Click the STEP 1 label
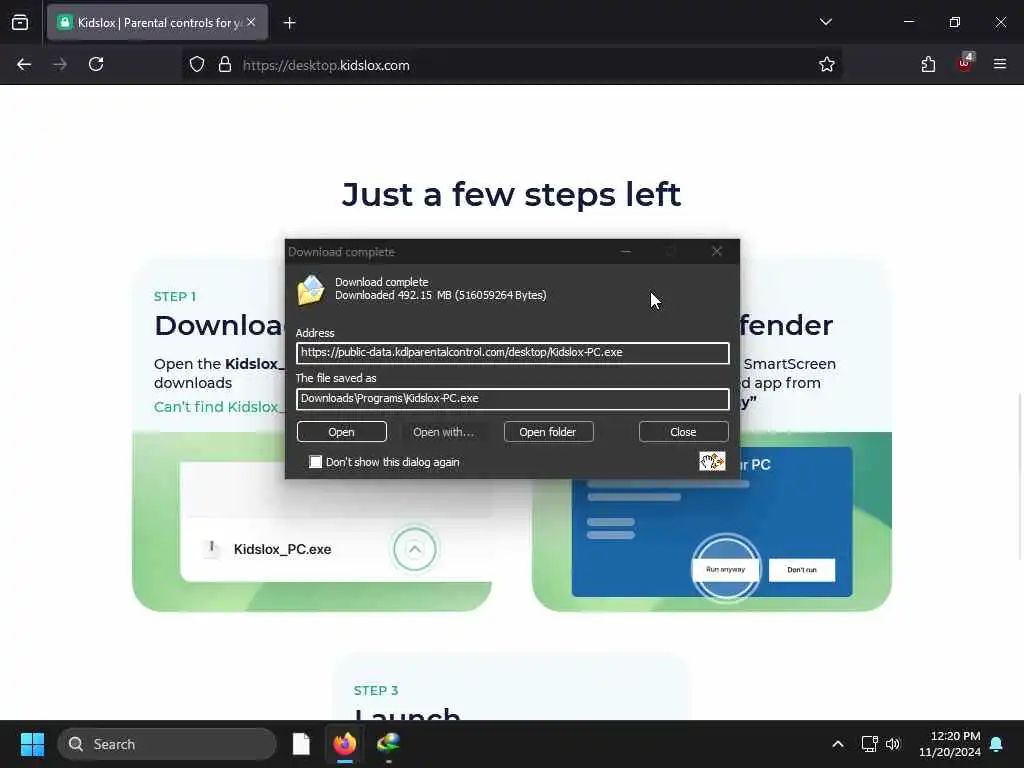This screenshot has height=768, width=1024. [175, 296]
